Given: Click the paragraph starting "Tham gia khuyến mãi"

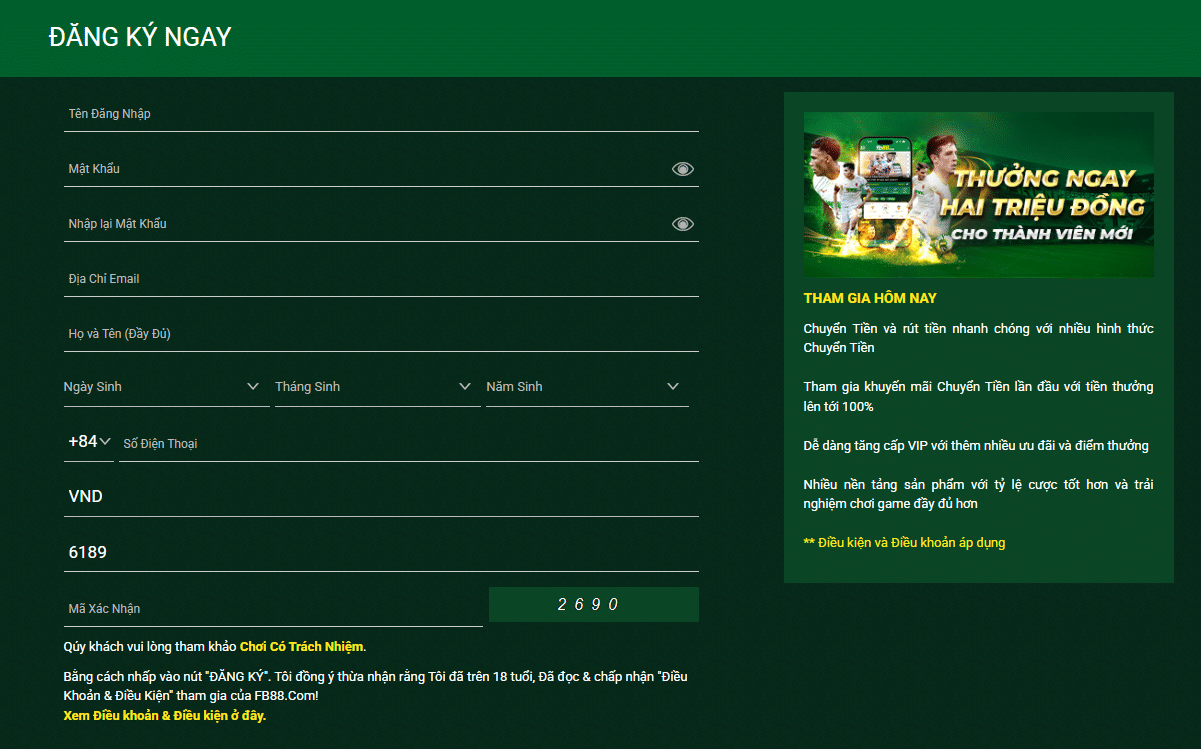Looking at the screenshot, I should (979, 396).
